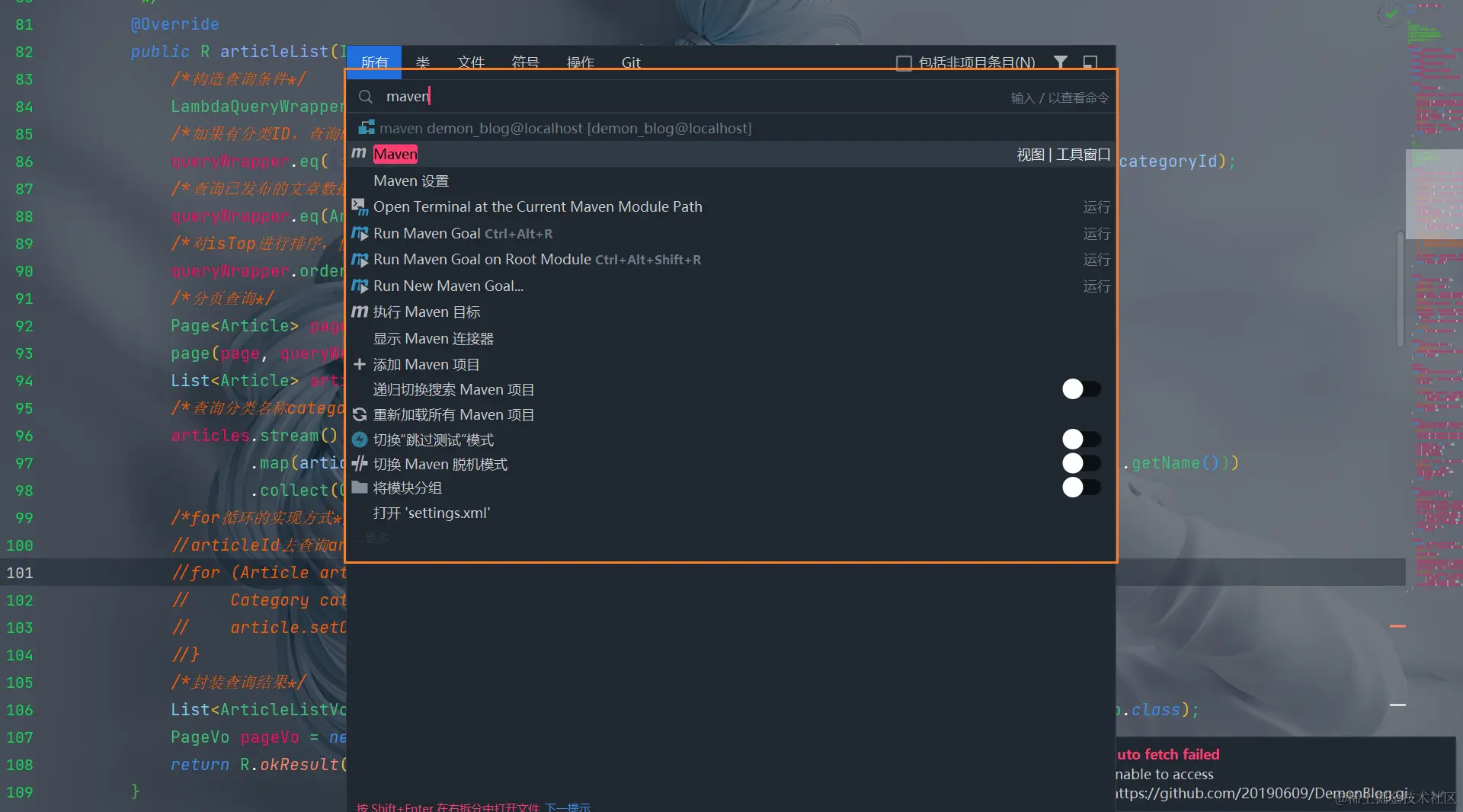
Task: Switch to the Git tab
Action: point(631,62)
